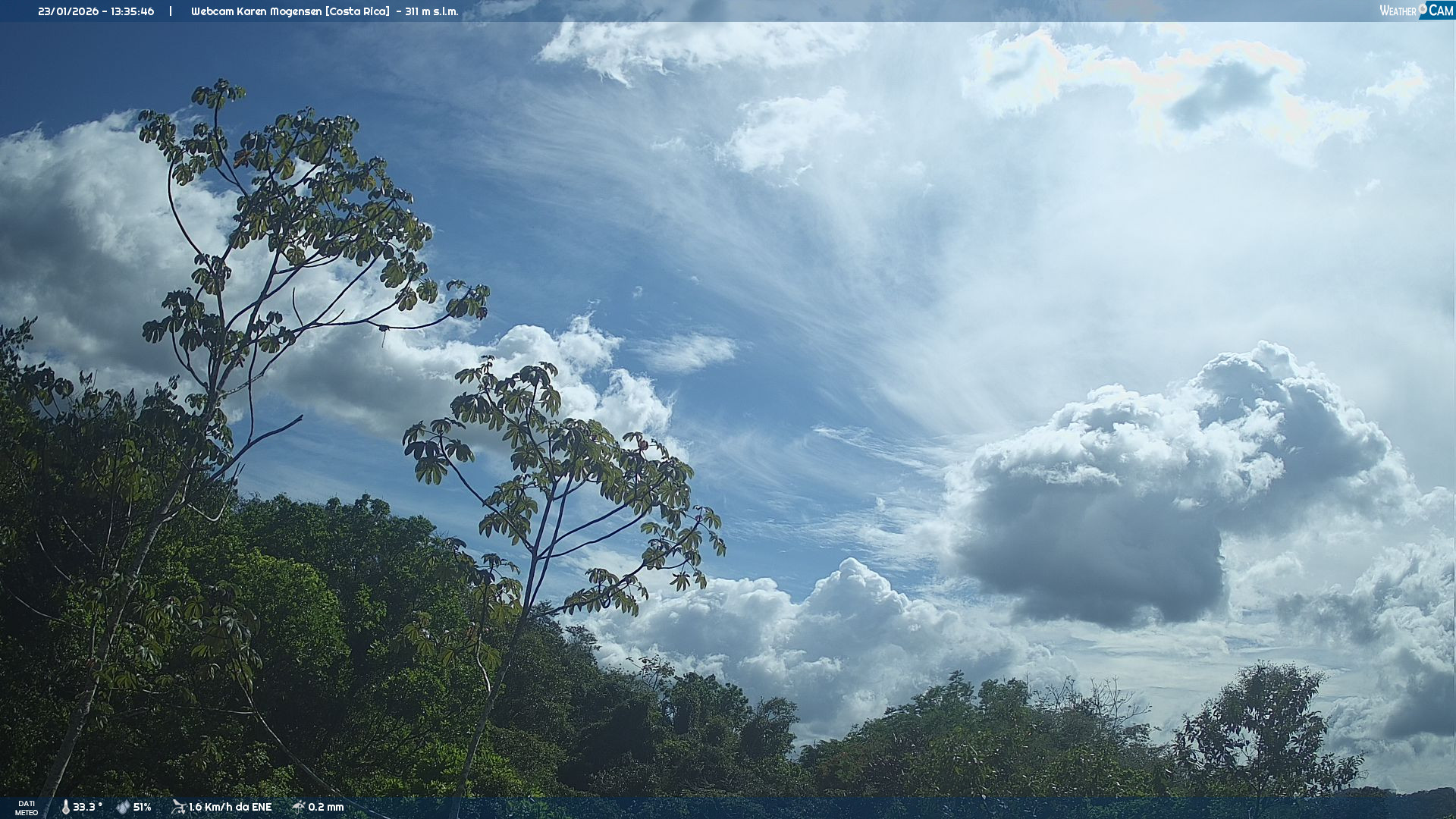Click the blue Cam badge in the logo
The image size is (1456, 819).
point(1441,11)
